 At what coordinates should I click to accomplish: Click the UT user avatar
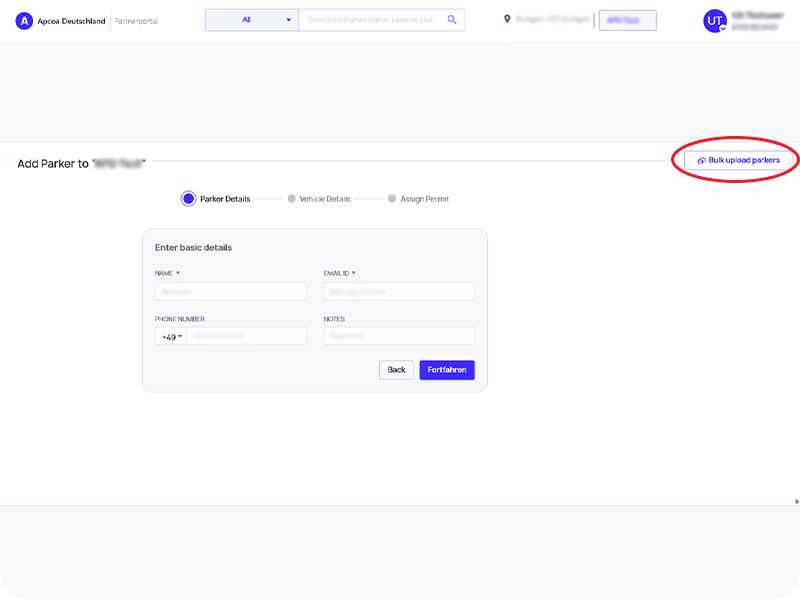(x=715, y=21)
